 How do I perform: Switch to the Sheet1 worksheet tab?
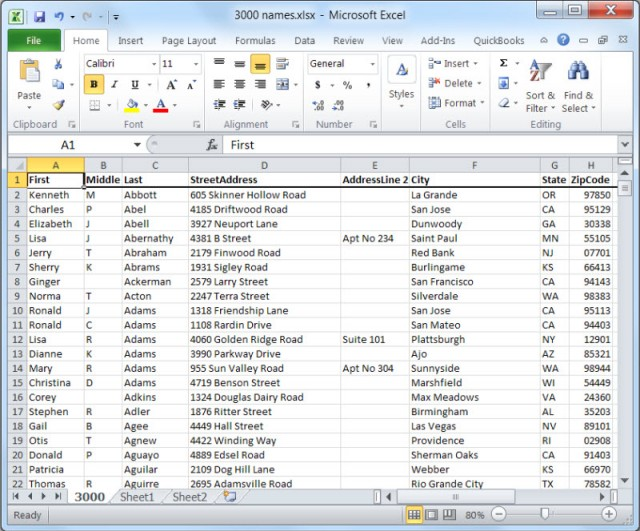(137, 497)
